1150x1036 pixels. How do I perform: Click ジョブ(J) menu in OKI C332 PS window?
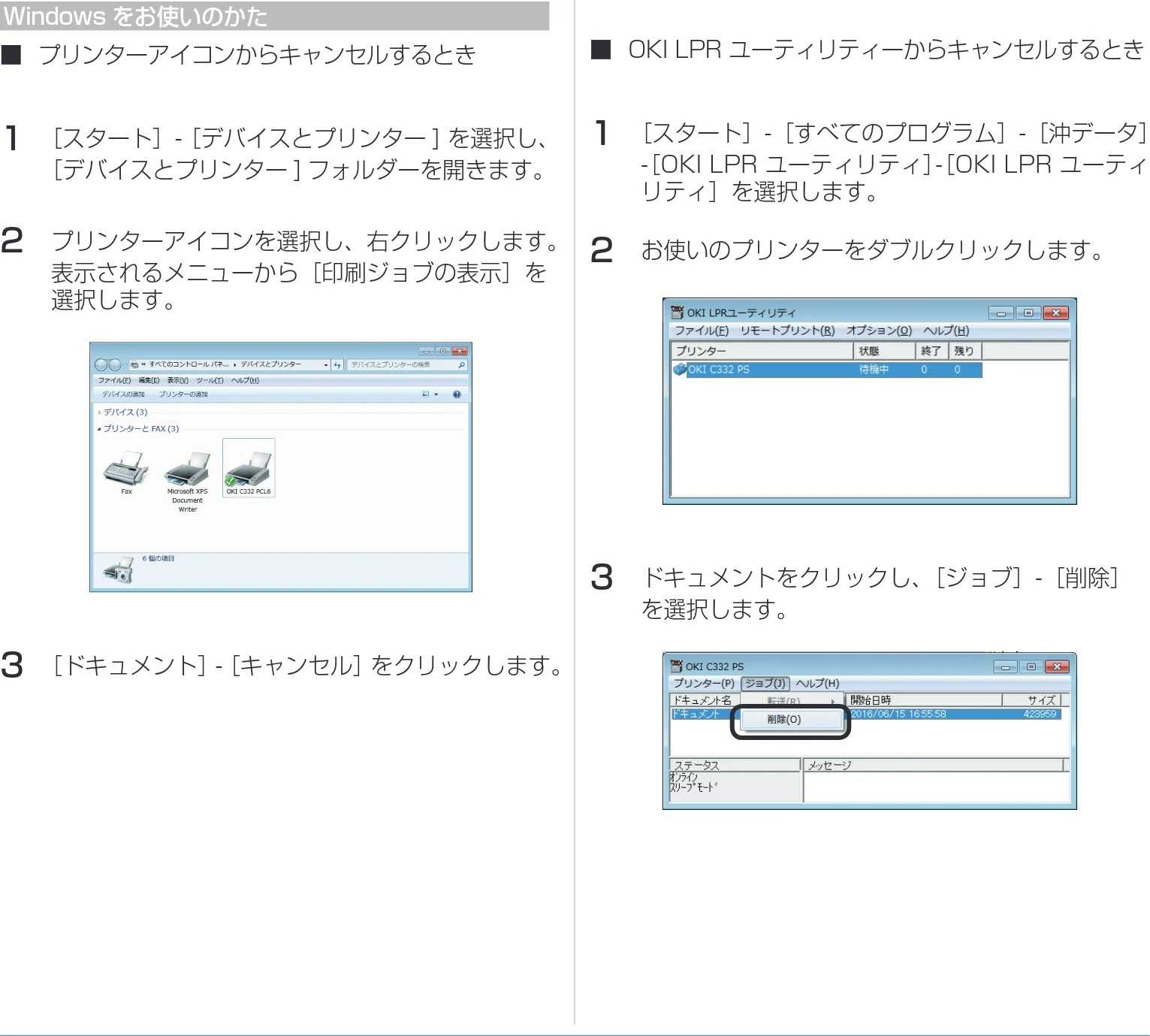(765, 684)
